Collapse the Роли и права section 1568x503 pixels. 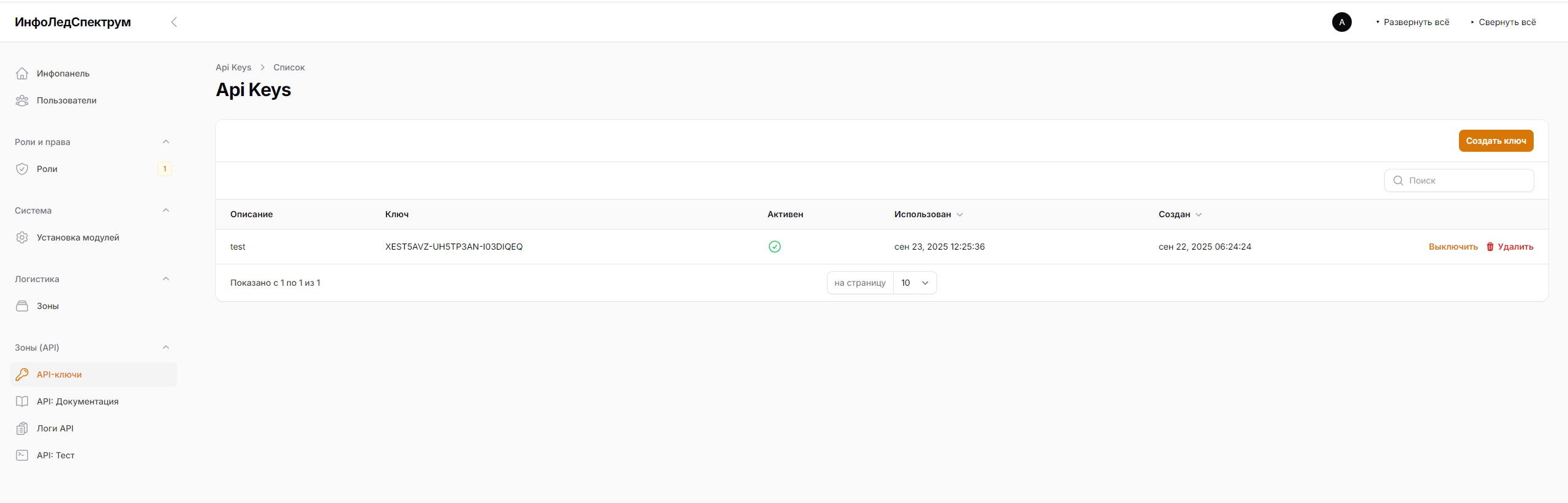165,142
